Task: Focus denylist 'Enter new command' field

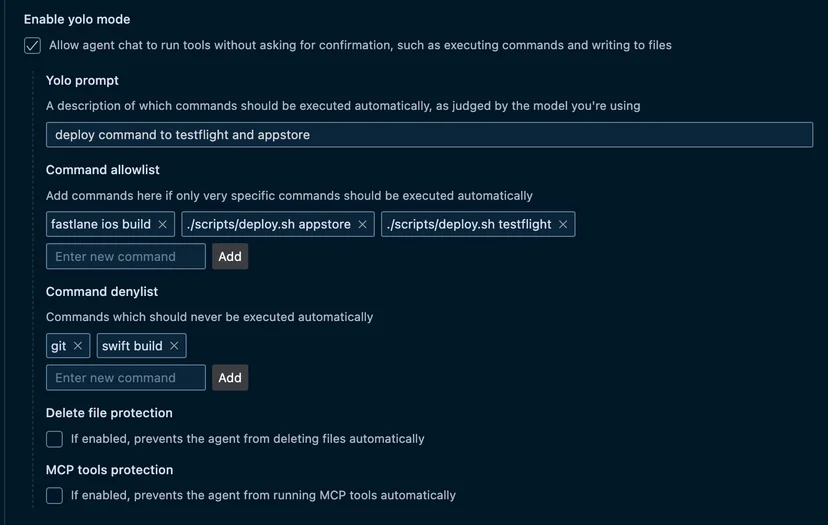Action: click(x=126, y=378)
